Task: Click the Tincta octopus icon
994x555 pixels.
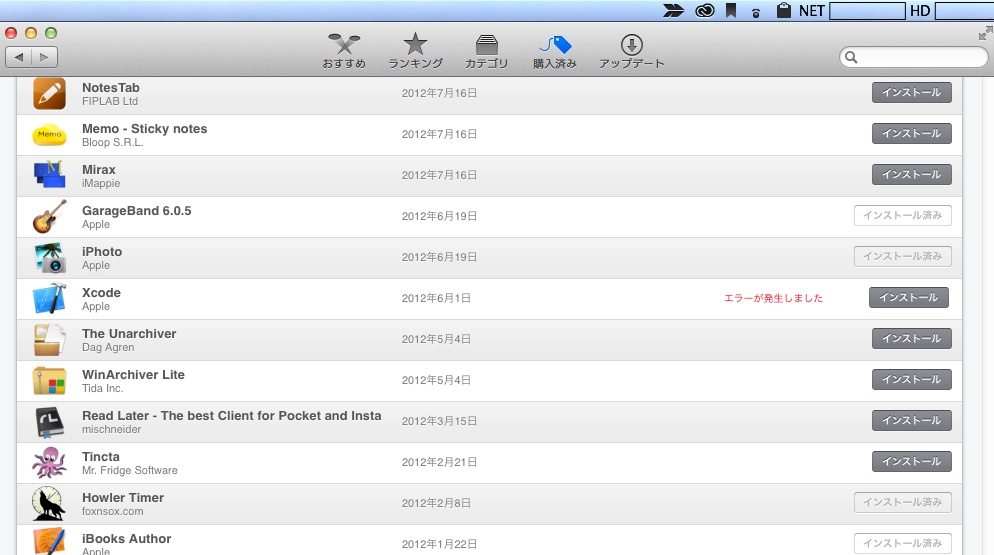Action: point(49,462)
